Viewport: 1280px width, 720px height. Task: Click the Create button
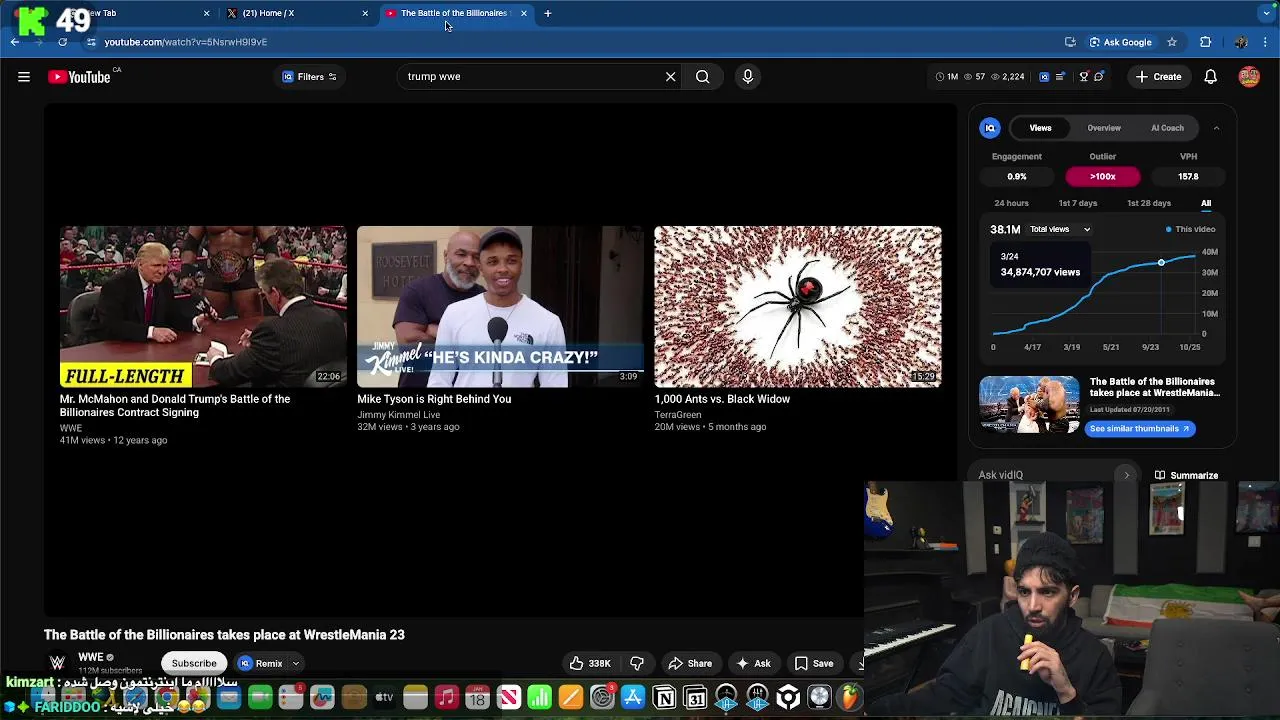pos(1159,77)
